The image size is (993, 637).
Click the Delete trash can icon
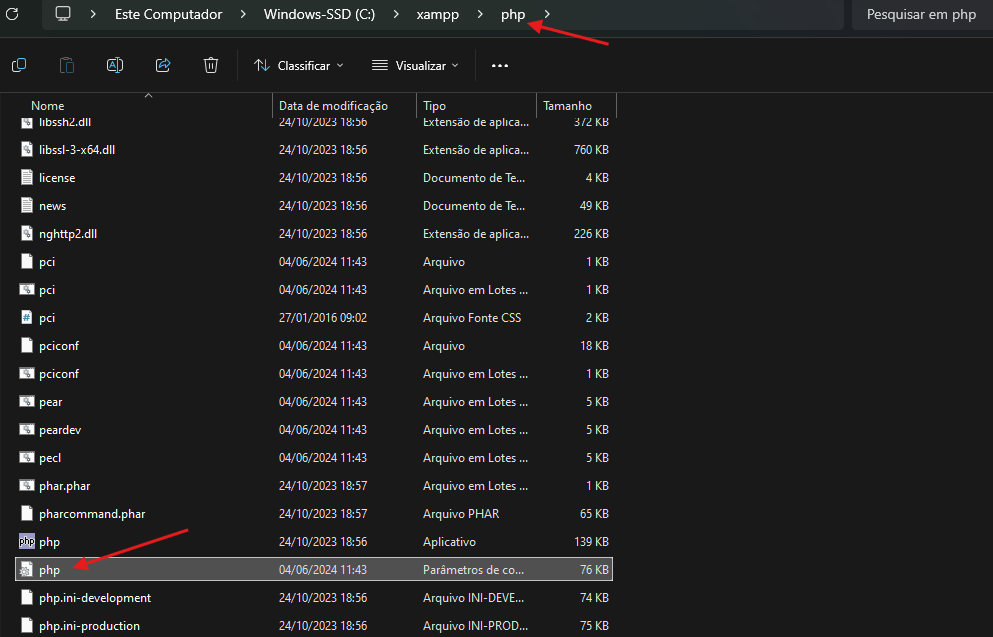tap(211, 65)
